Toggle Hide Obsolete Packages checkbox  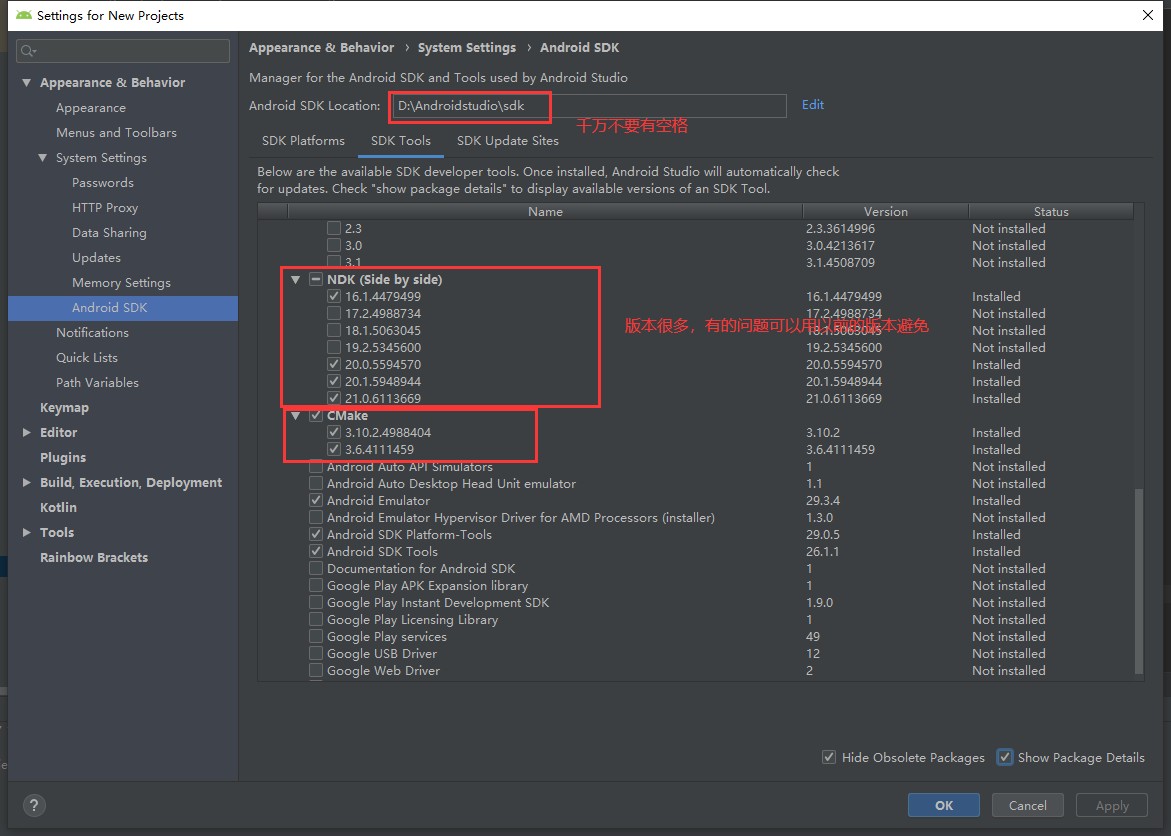(x=829, y=758)
